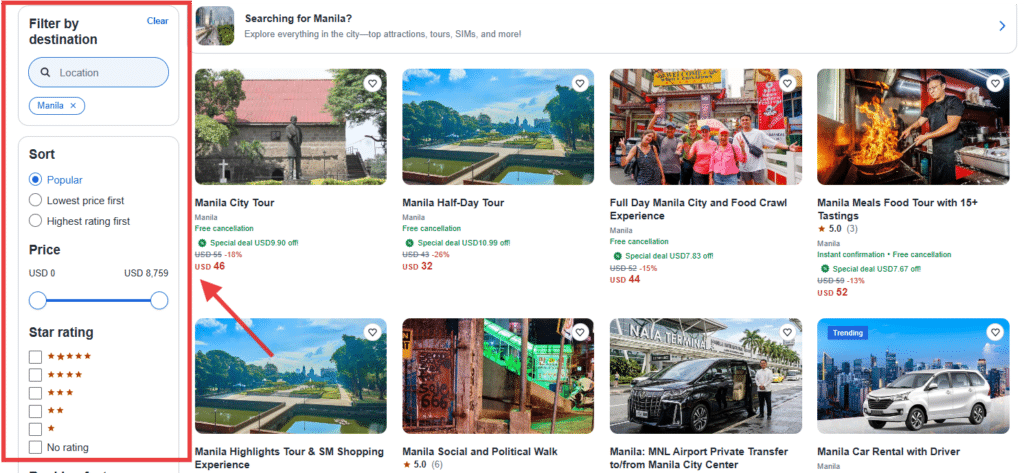Favorite the Manila Half-Day Tour heart icon
This screenshot has width=1024, height=473.
point(579,84)
